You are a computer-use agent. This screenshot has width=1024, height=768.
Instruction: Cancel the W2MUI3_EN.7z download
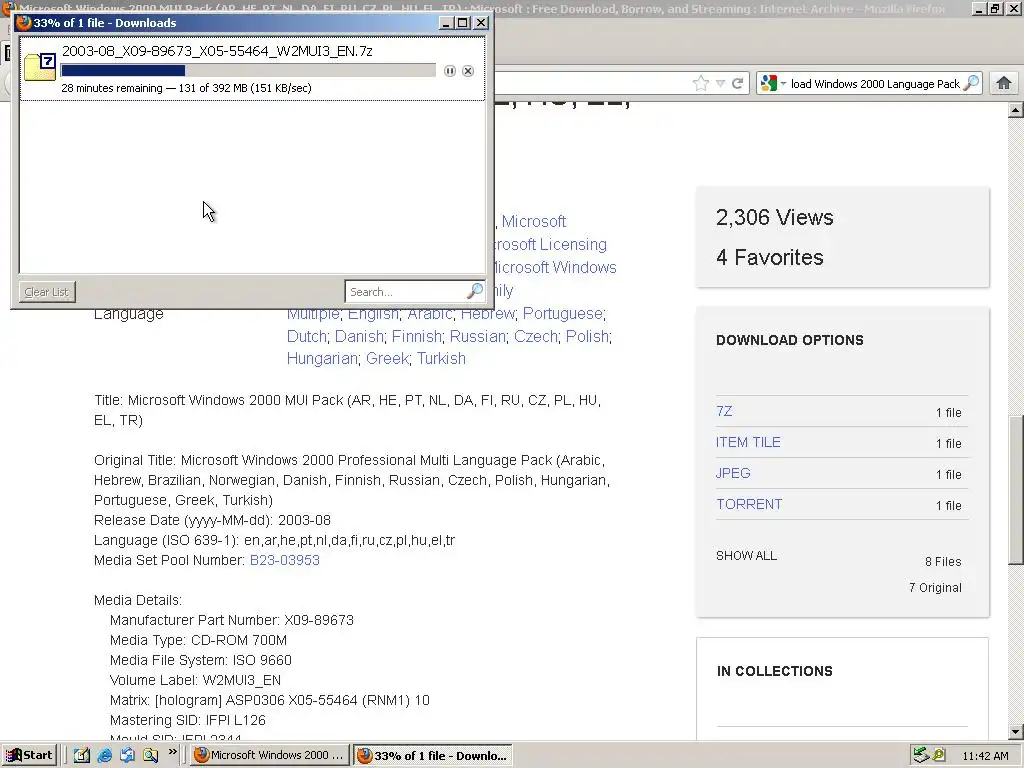(x=468, y=71)
